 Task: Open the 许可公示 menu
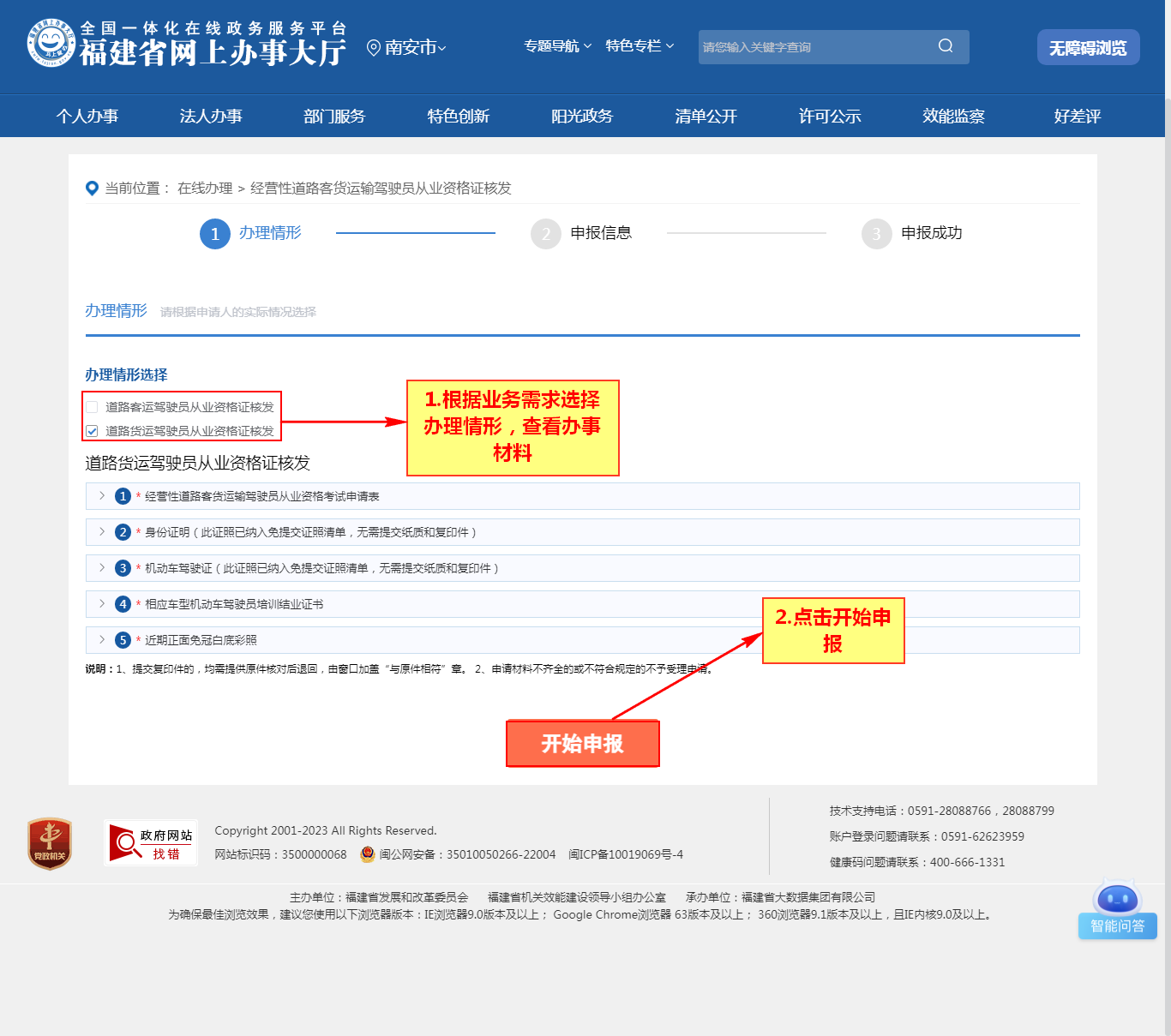coord(830,116)
